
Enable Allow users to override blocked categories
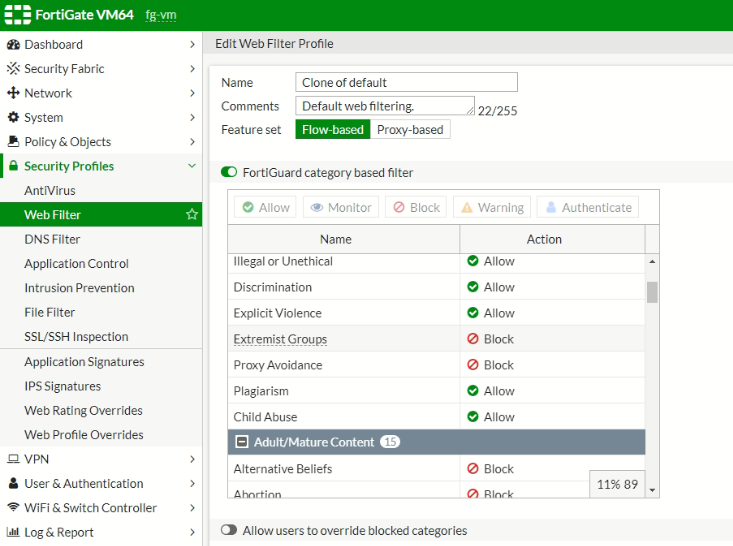click(x=229, y=530)
